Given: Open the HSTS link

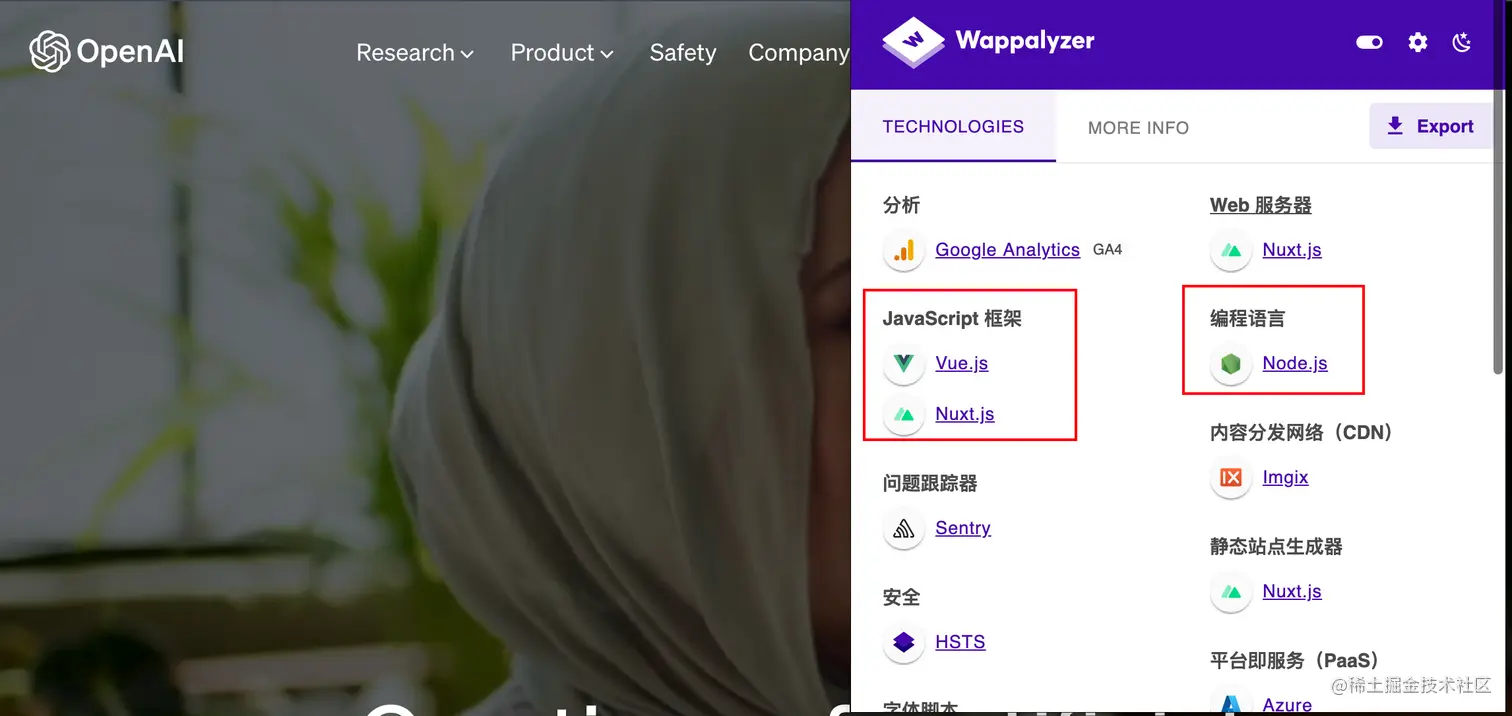Looking at the screenshot, I should (x=960, y=642).
